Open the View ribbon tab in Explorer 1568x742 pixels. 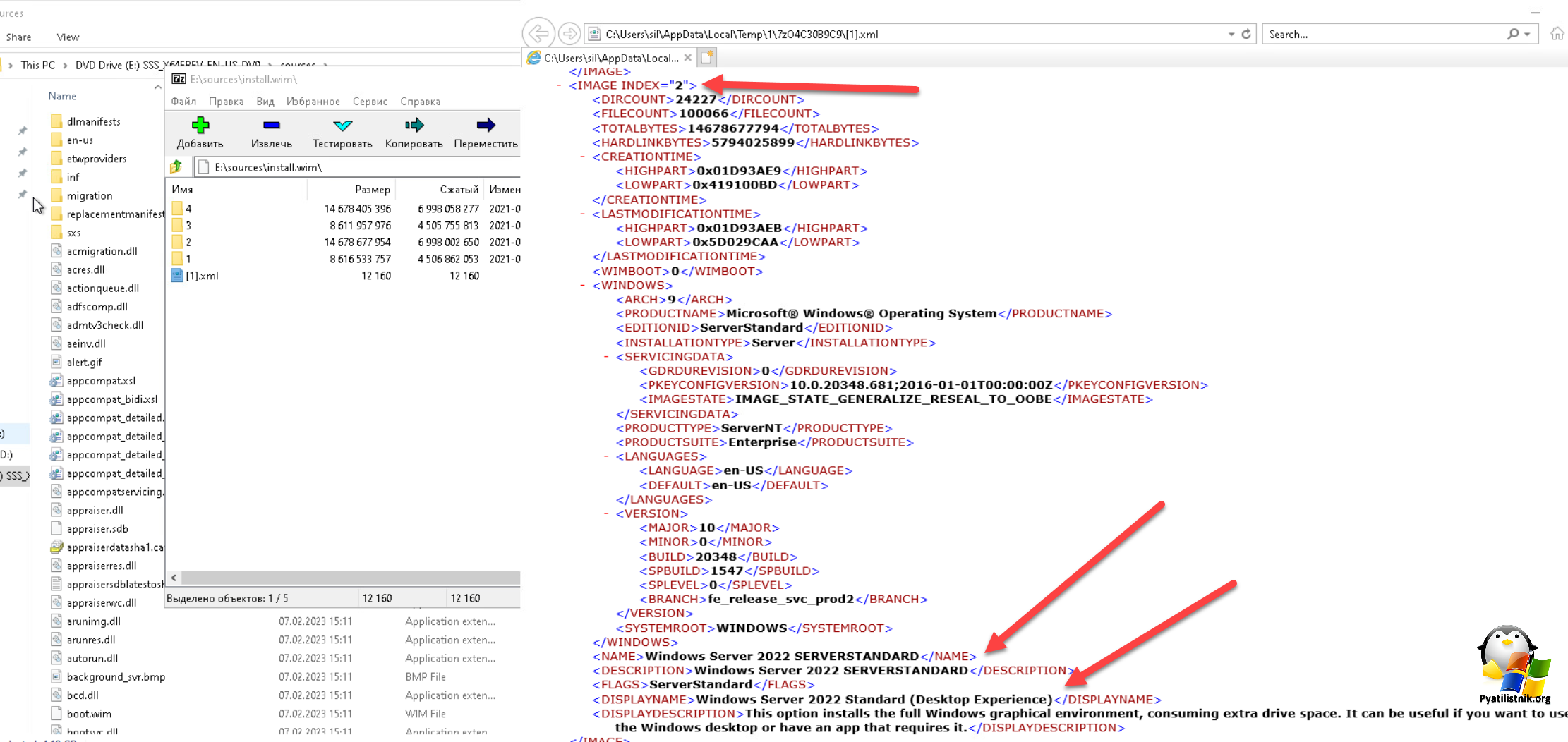click(x=68, y=37)
